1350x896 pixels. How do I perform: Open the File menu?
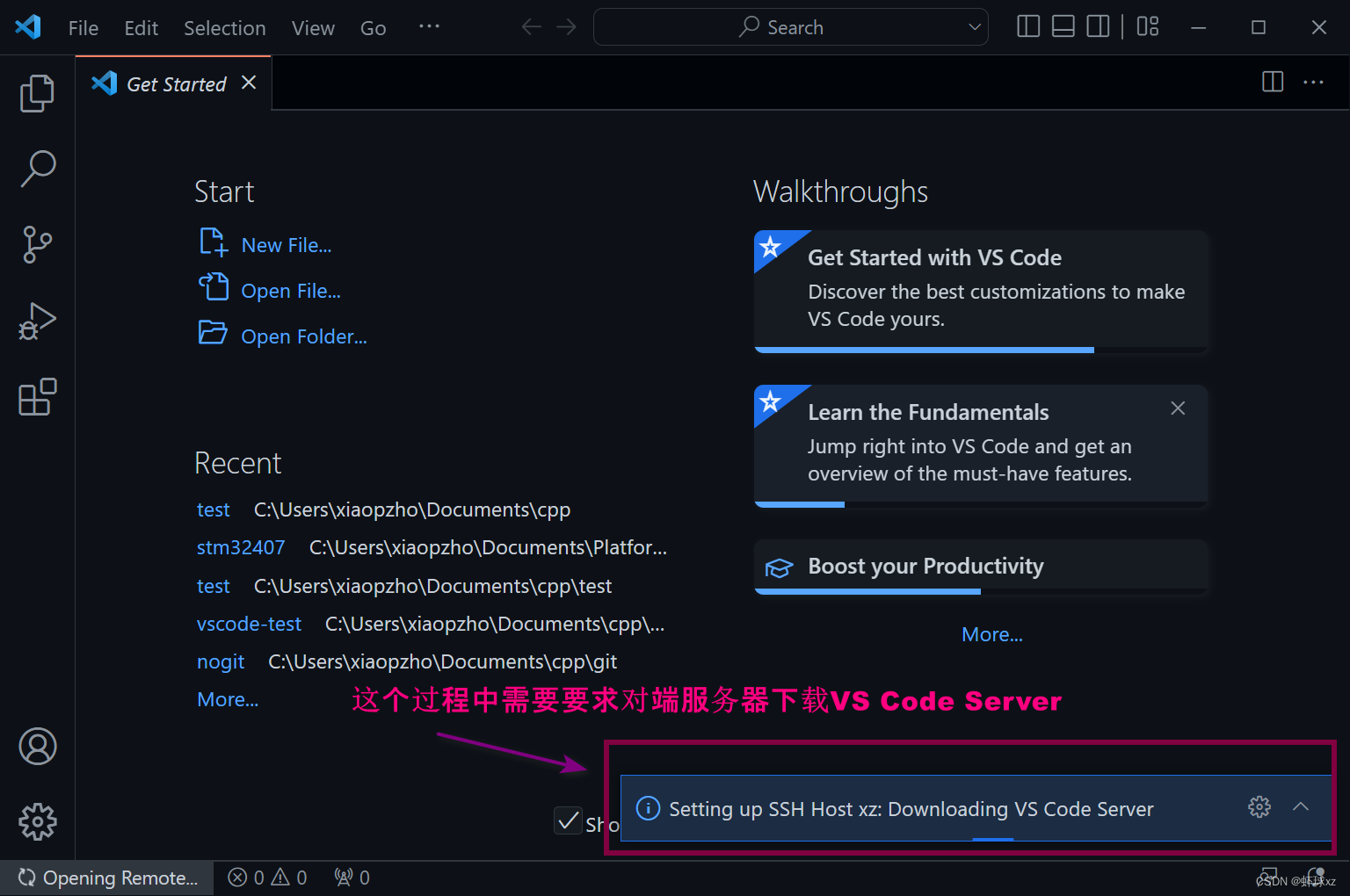pos(83,28)
